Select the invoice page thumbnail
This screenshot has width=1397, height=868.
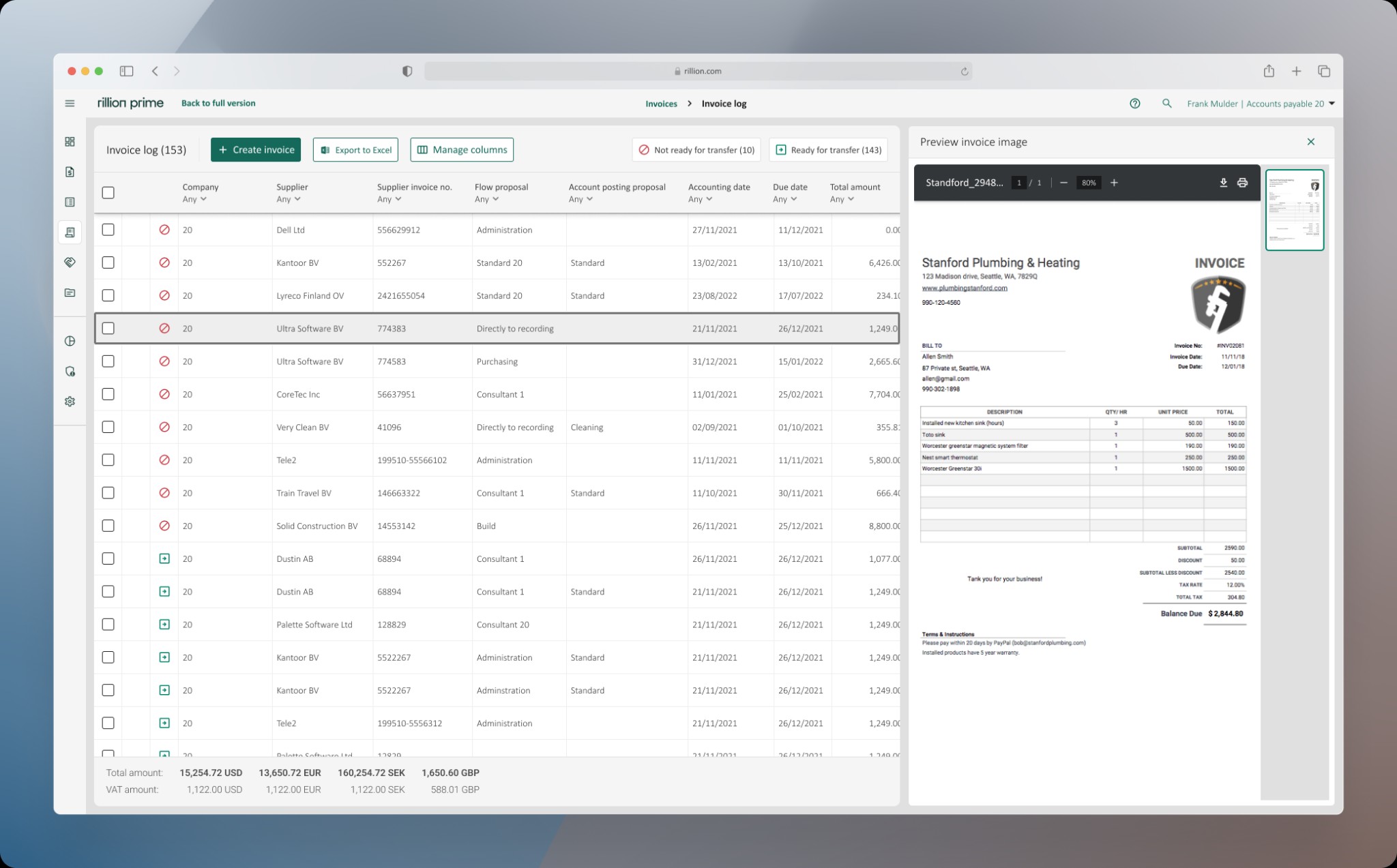point(1294,210)
